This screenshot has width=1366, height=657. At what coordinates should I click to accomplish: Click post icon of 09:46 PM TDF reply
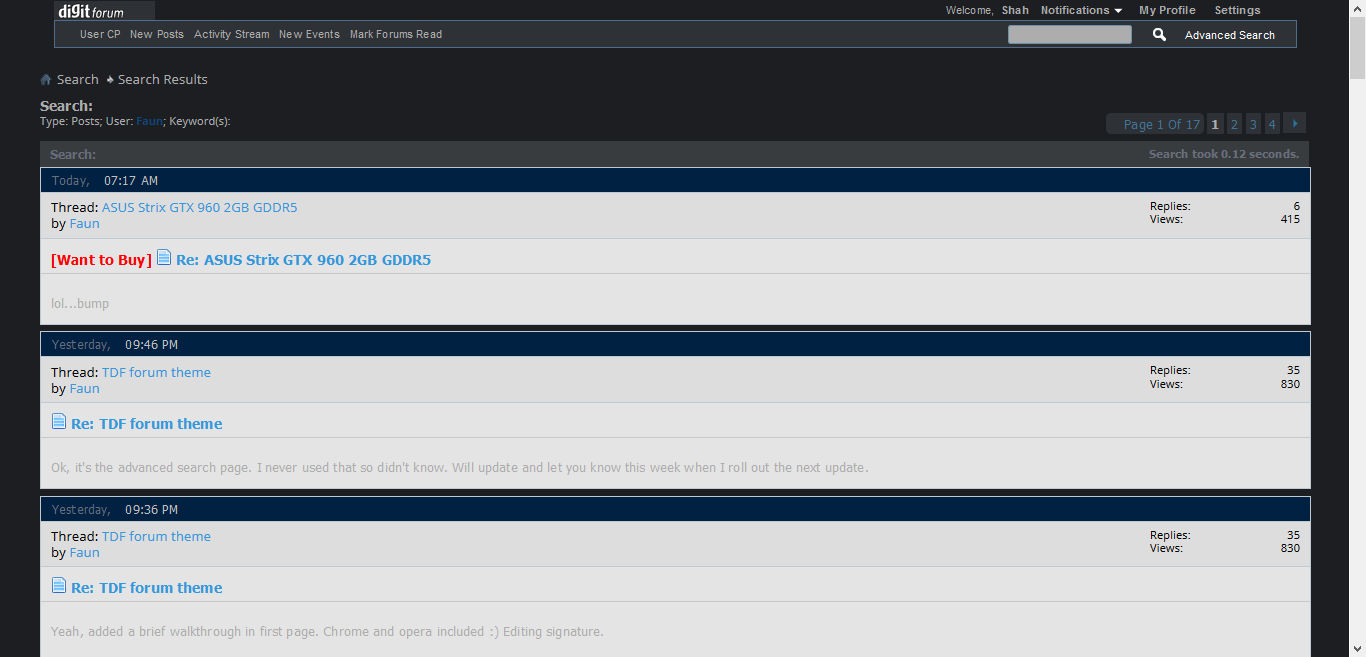[x=59, y=422]
